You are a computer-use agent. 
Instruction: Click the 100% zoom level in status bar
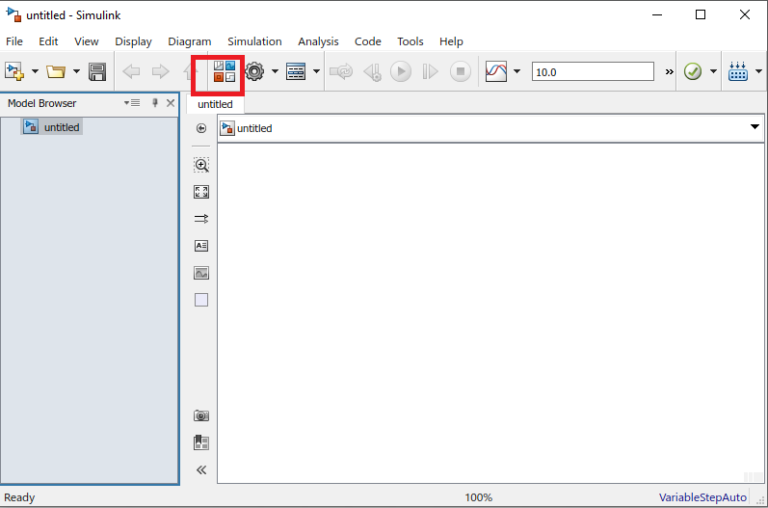pos(479,498)
